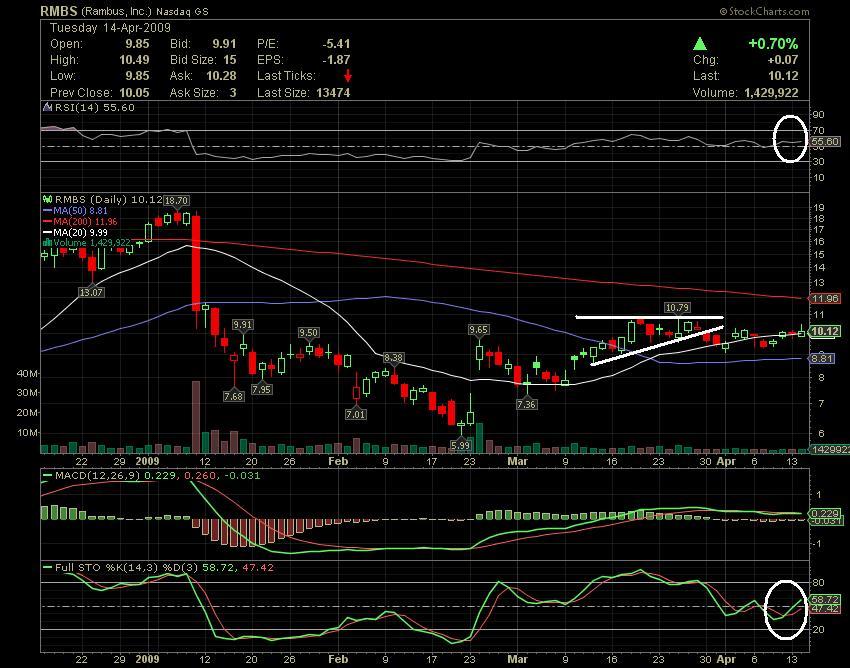Click the 1429922 volume axis tag
850x668 pixels.
(829, 449)
